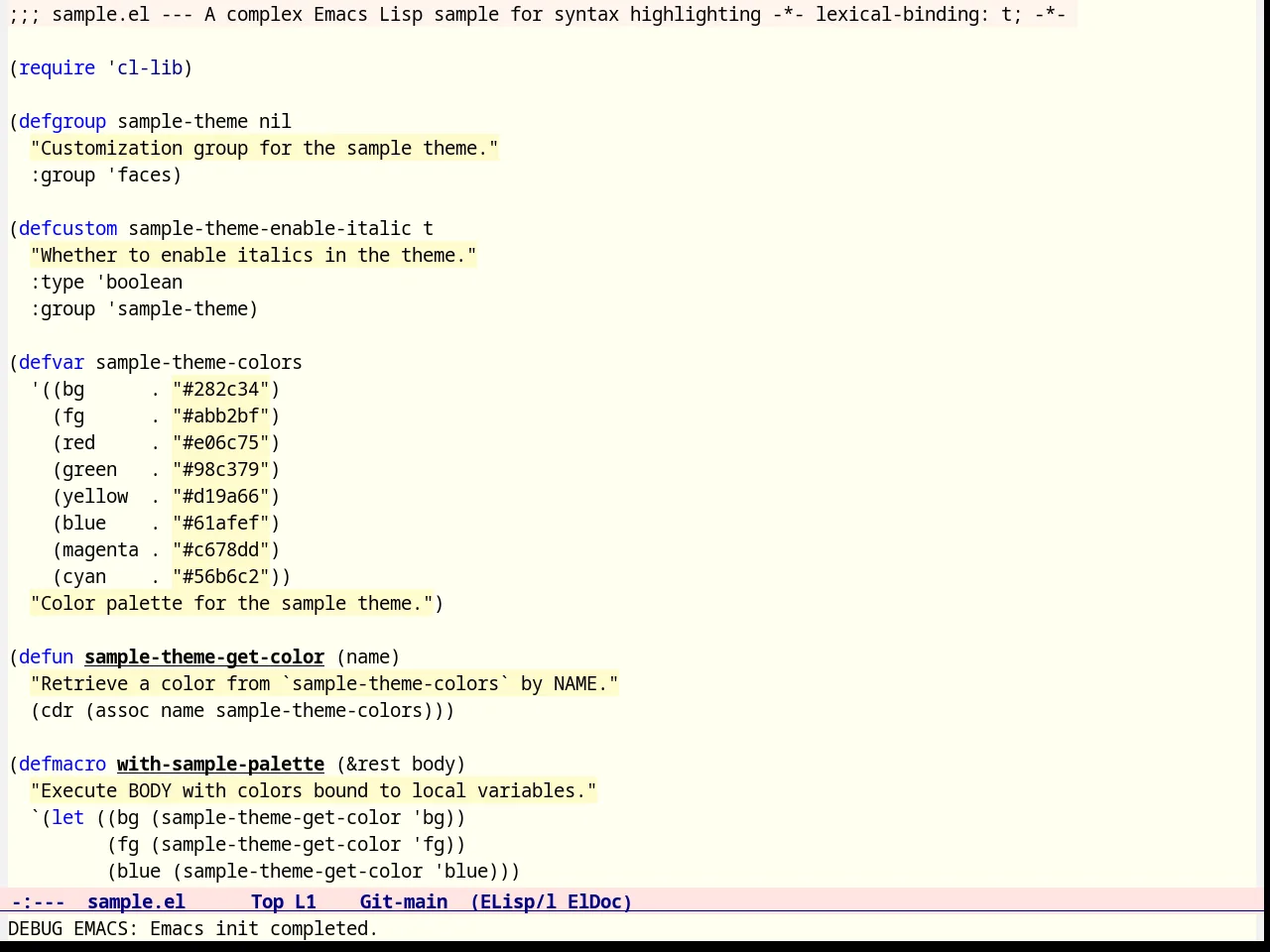Viewport: 1270px width, 952px height.
Task: Click the 'defmacro' keyword
Action: pyautogui.click(x=63, y=764)
